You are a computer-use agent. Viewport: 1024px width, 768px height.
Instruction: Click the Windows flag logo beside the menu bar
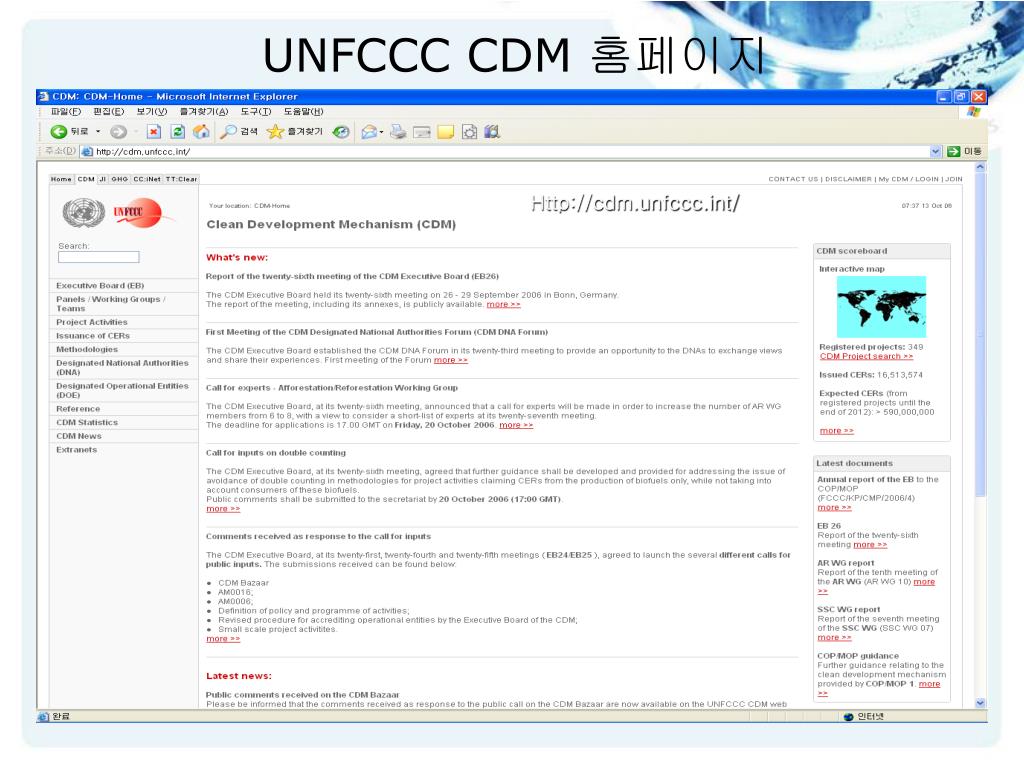(973, 112)
